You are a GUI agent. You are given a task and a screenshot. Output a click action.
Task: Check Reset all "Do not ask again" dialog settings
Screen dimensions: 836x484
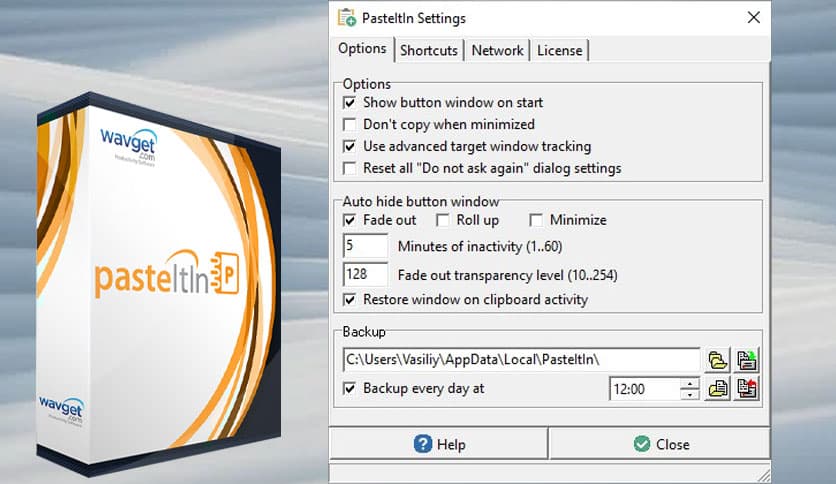coord(350,168)
